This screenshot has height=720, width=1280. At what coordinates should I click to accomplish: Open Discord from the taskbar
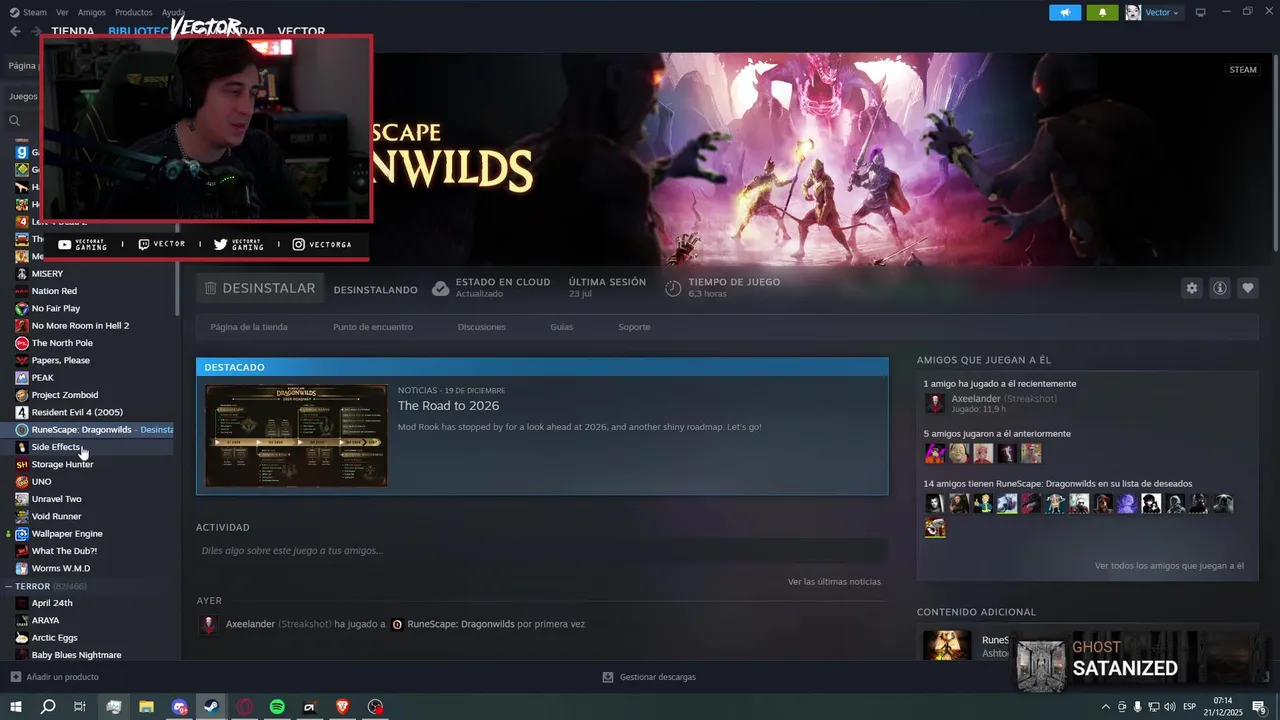pos(179,707)
